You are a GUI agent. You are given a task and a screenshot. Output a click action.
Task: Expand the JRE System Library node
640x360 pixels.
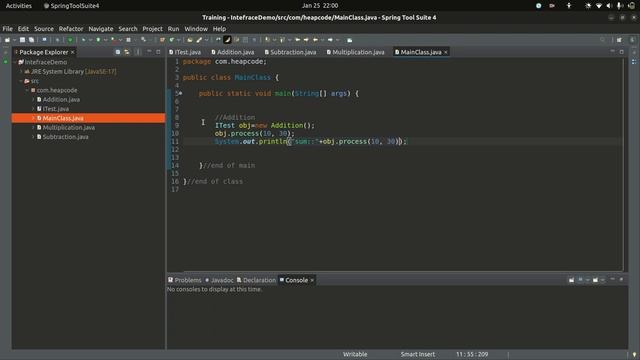21,71
